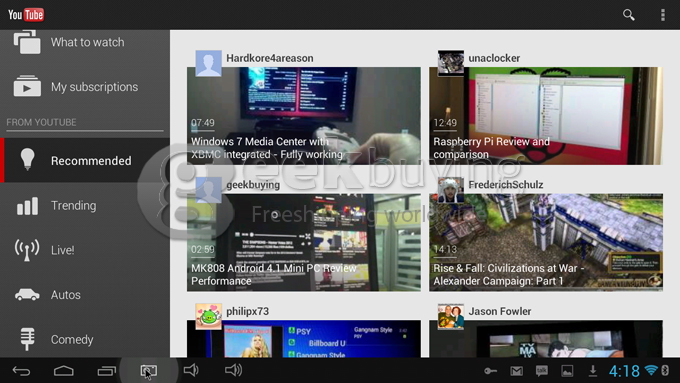Open the three-dot overflow menu

point(663,15)
